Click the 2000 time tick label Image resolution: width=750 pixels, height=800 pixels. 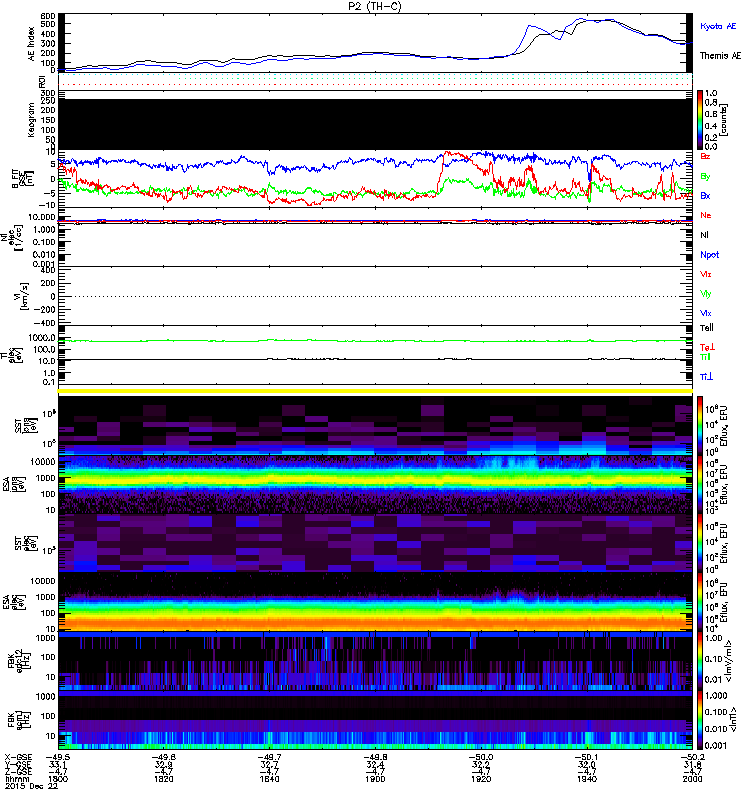(x=692, y=779)
